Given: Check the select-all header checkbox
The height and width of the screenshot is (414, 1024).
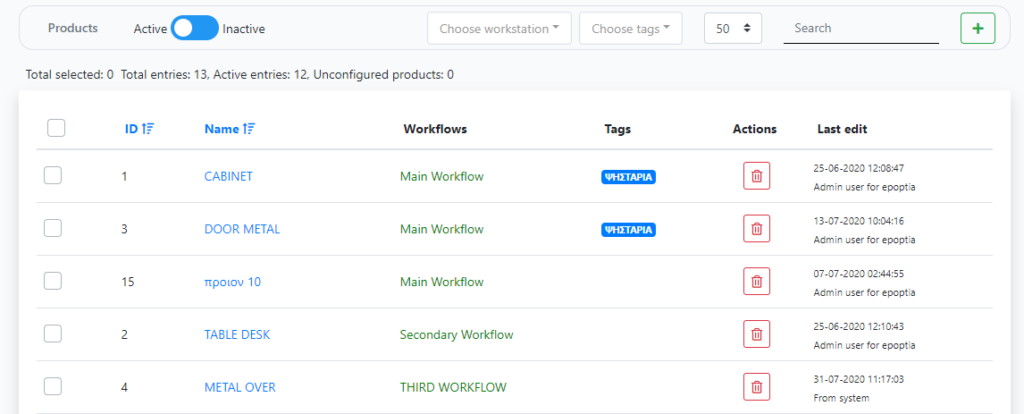Looking at the screenshot, I should (x=56, y=128).
